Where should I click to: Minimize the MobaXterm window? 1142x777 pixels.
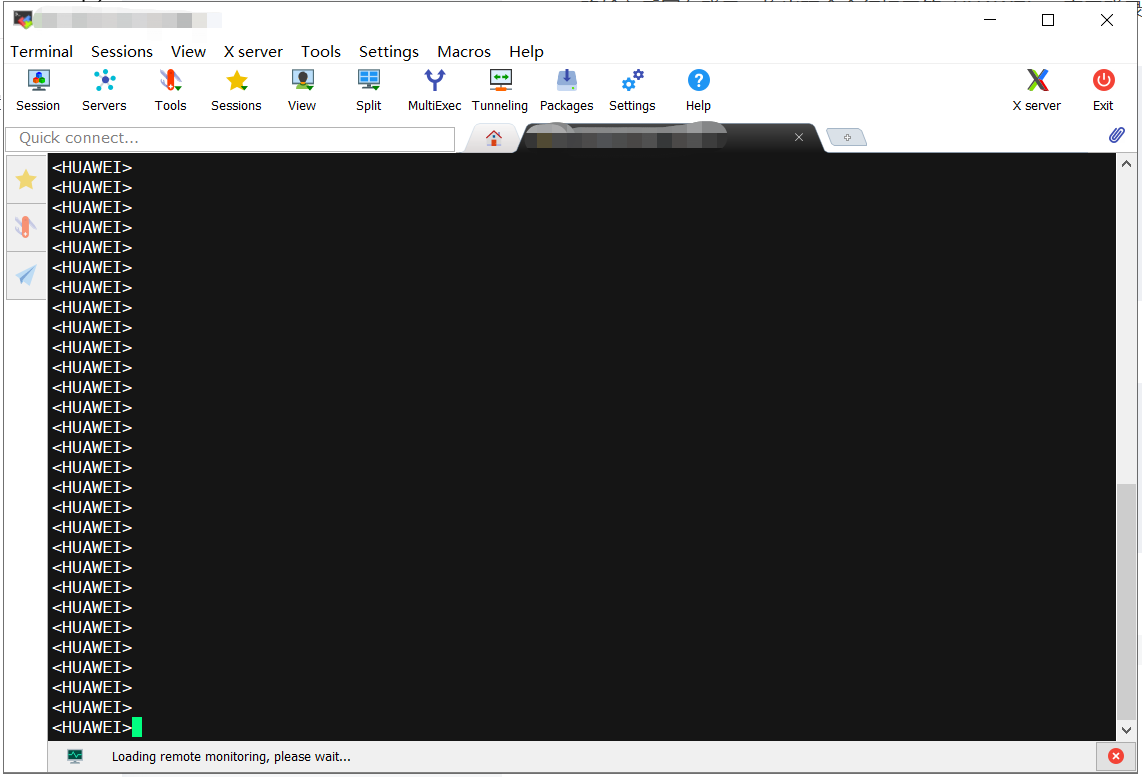click(990, 20)
